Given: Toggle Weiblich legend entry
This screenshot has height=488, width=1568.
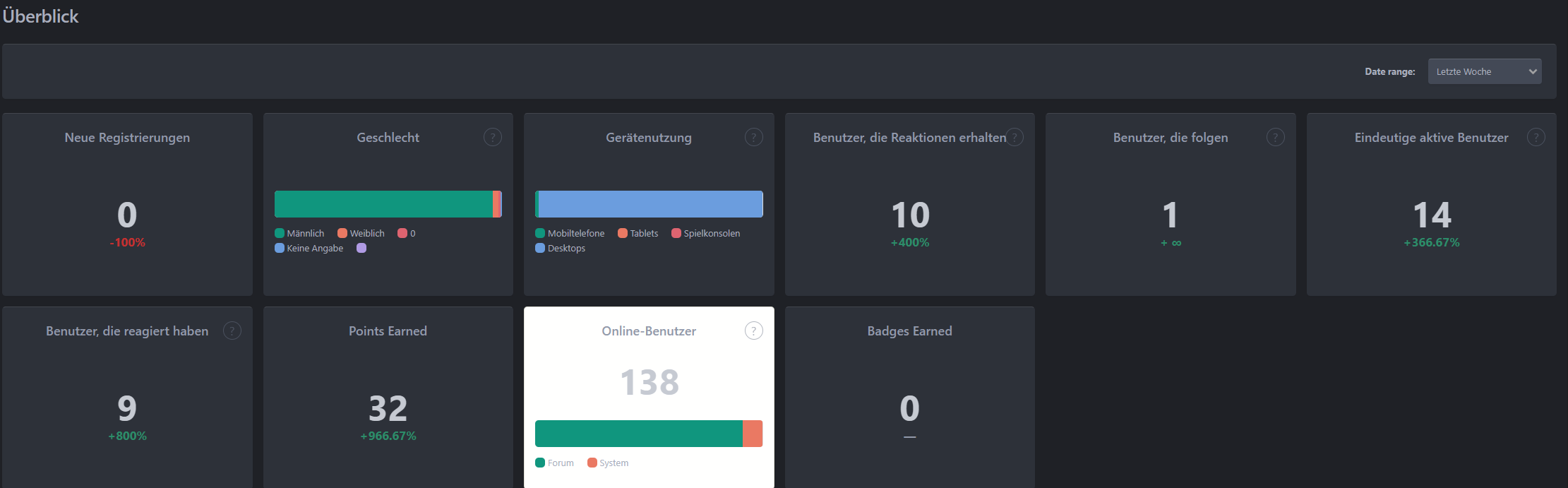Looking at the screenshot, I should (361, 233).
